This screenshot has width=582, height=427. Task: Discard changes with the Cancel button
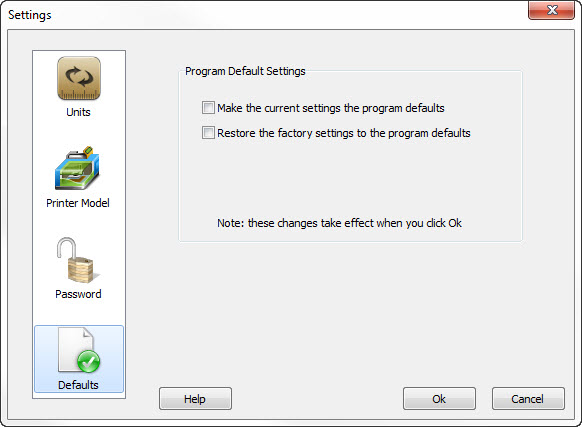[x=528, y=399]
